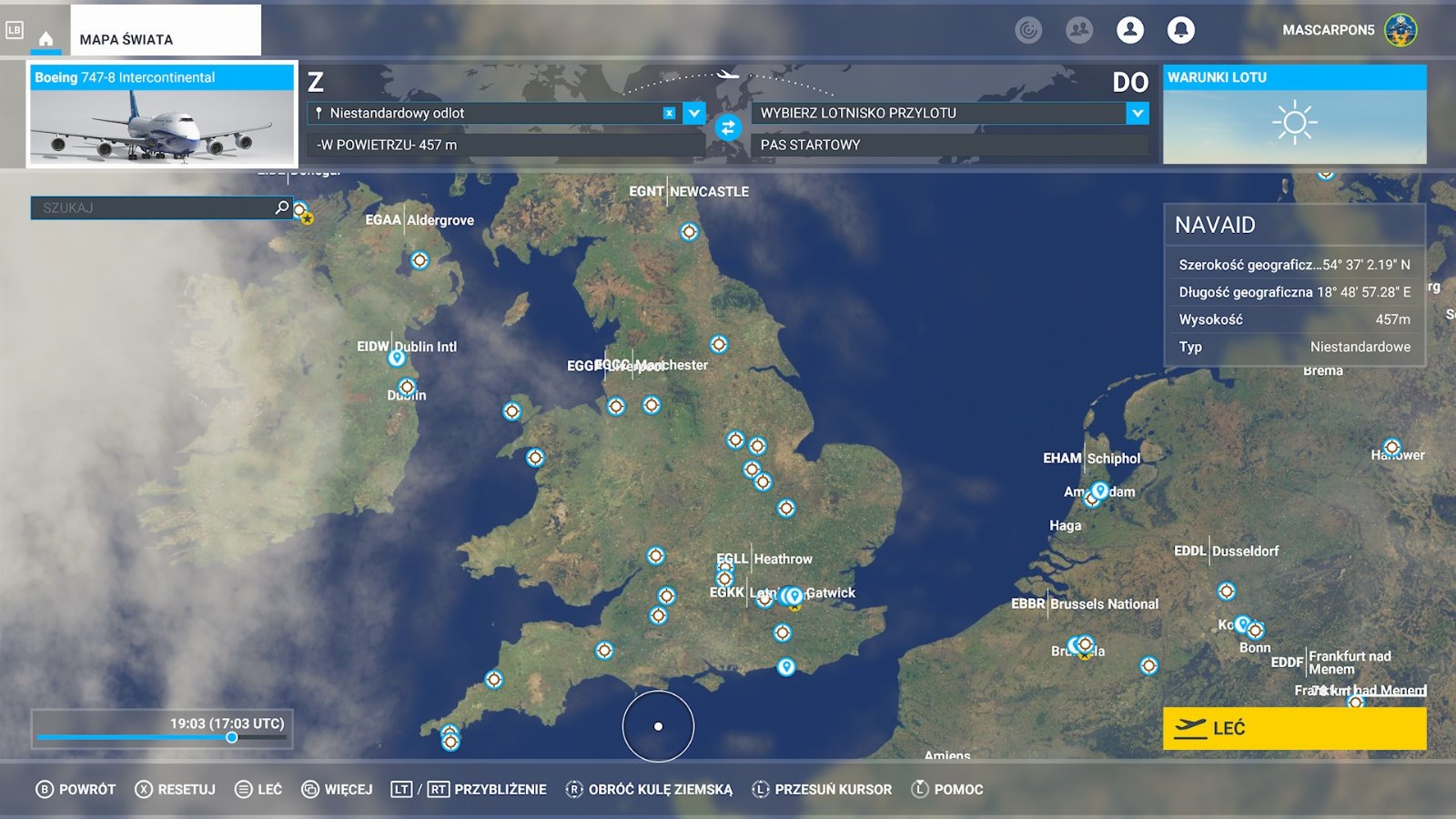
Task: Select the Aldergrove EGAA airport marker
Action: [420, 260]
